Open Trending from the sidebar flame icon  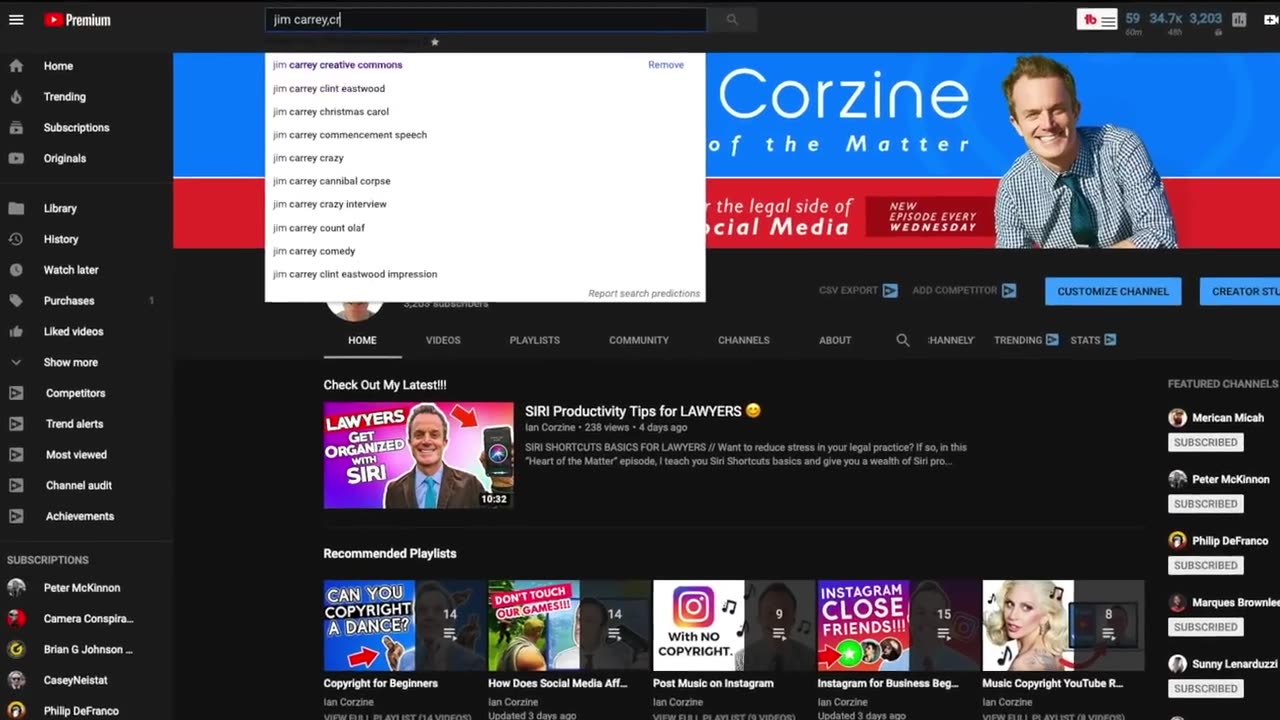click(x=16, y=97)
